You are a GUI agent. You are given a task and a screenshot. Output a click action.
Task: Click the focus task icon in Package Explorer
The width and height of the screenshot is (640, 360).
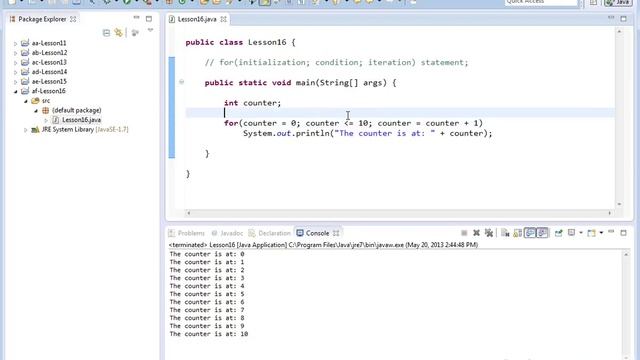pyautogui.click(x=135, y=33)
